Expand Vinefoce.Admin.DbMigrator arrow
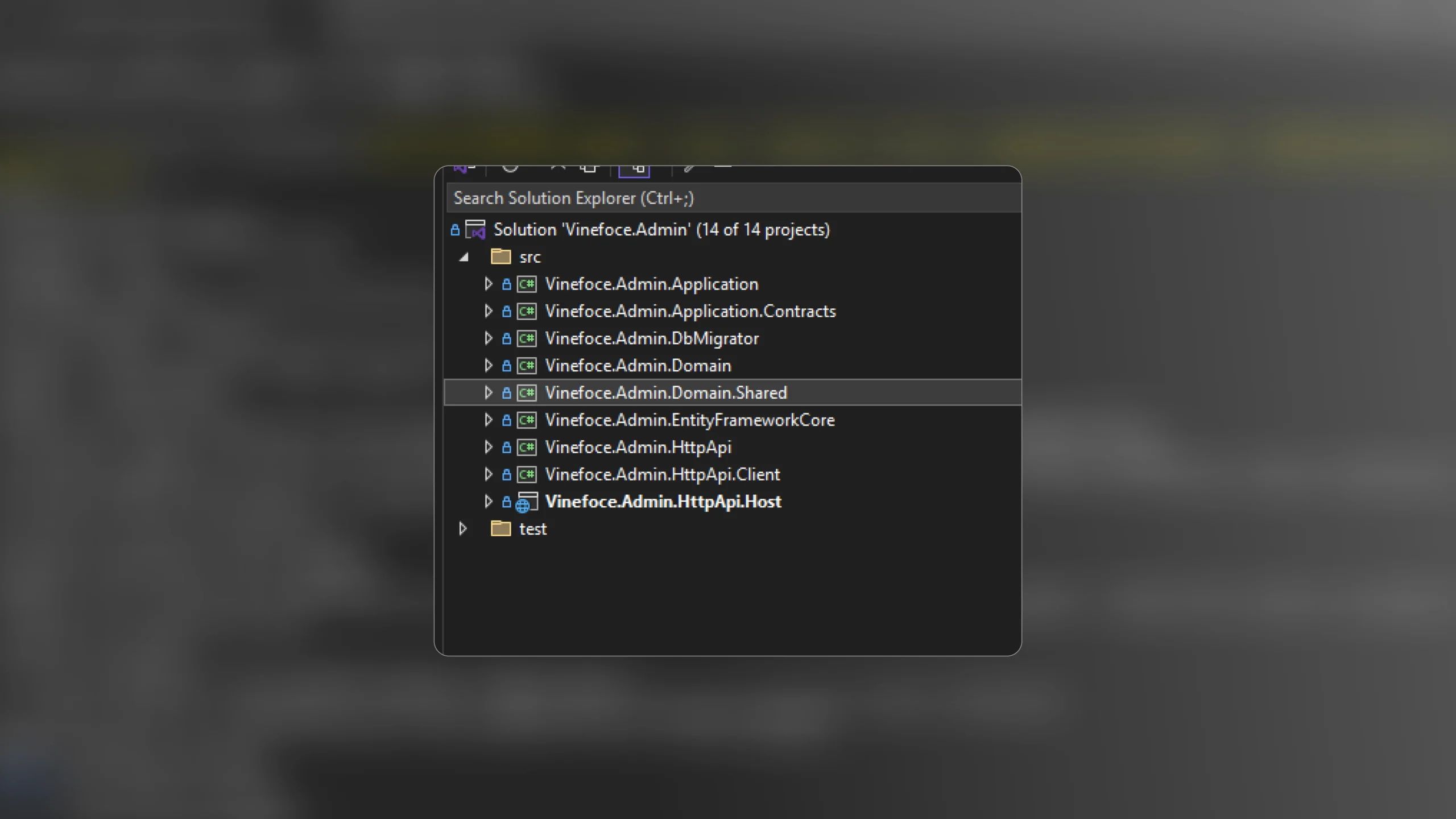1456x819 pixels. pos(488,338)
